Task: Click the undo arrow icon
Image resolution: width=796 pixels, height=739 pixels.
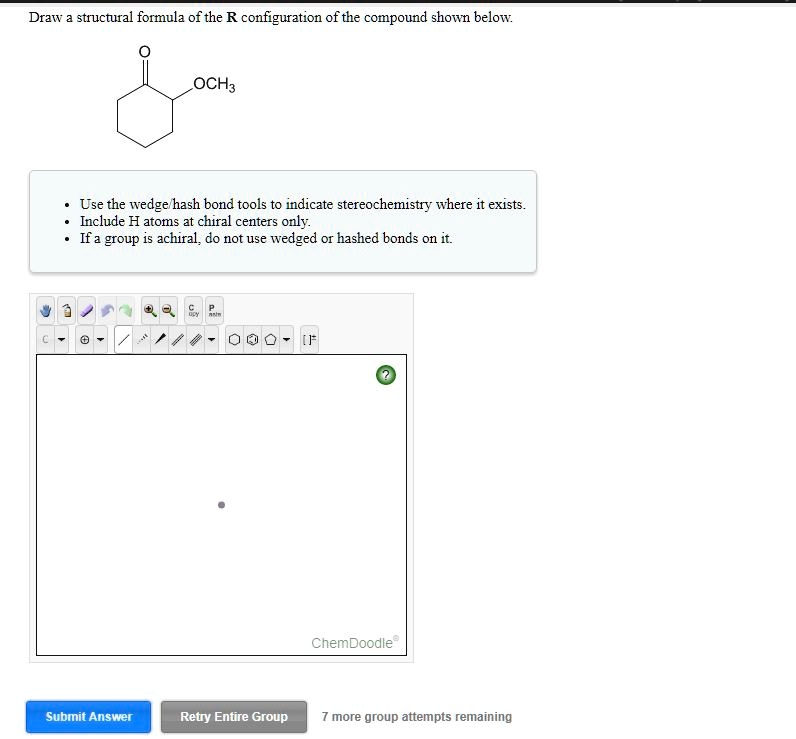Action: click(x=107, y=310)
